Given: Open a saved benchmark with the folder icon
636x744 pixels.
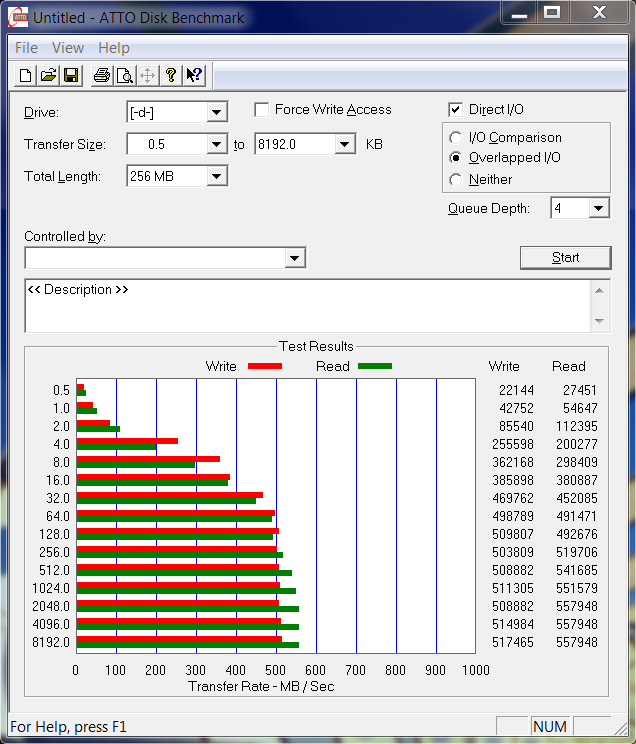Looking at the screenshot, I should click(x=48, y=76).
